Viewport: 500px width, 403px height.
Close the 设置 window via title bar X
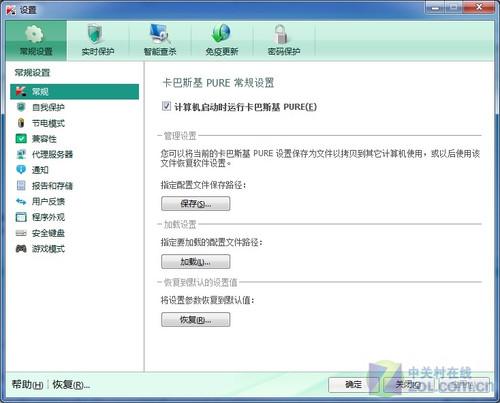479,7
